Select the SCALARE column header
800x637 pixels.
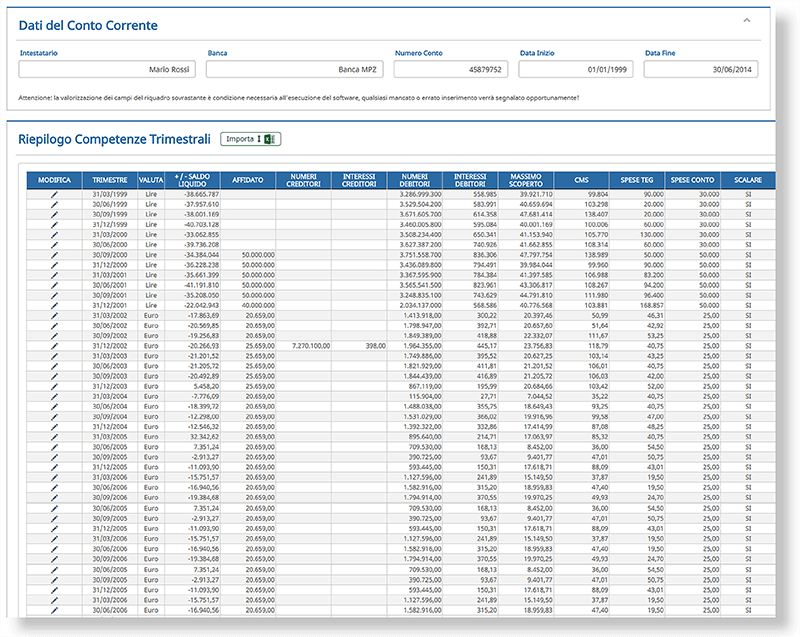click(x=748, y=180)
